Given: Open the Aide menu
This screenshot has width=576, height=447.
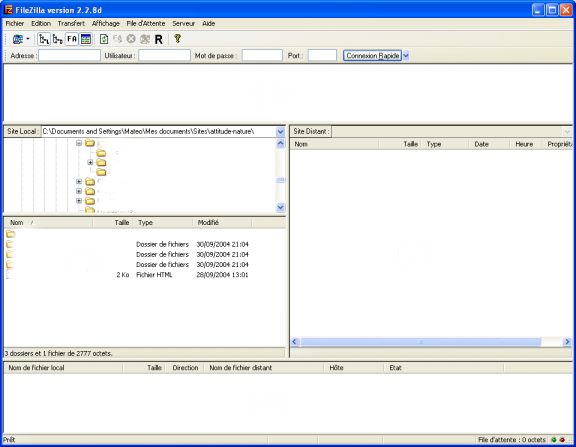Looking at the screenshot, I should pyautogui.click(x=209, y=24).
